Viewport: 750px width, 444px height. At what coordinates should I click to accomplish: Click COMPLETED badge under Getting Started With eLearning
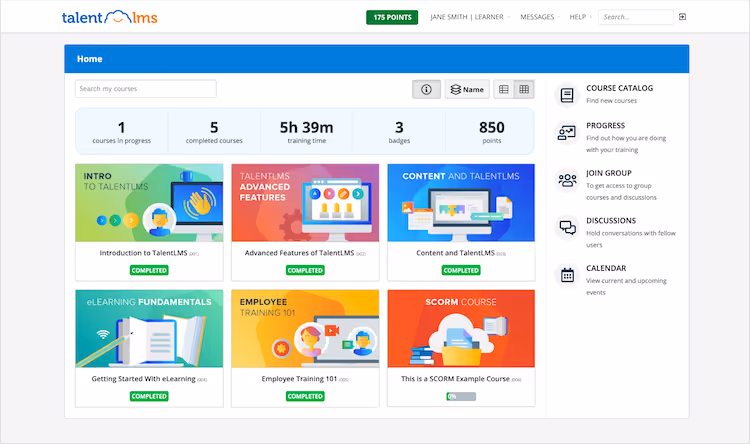pos(149,396)
